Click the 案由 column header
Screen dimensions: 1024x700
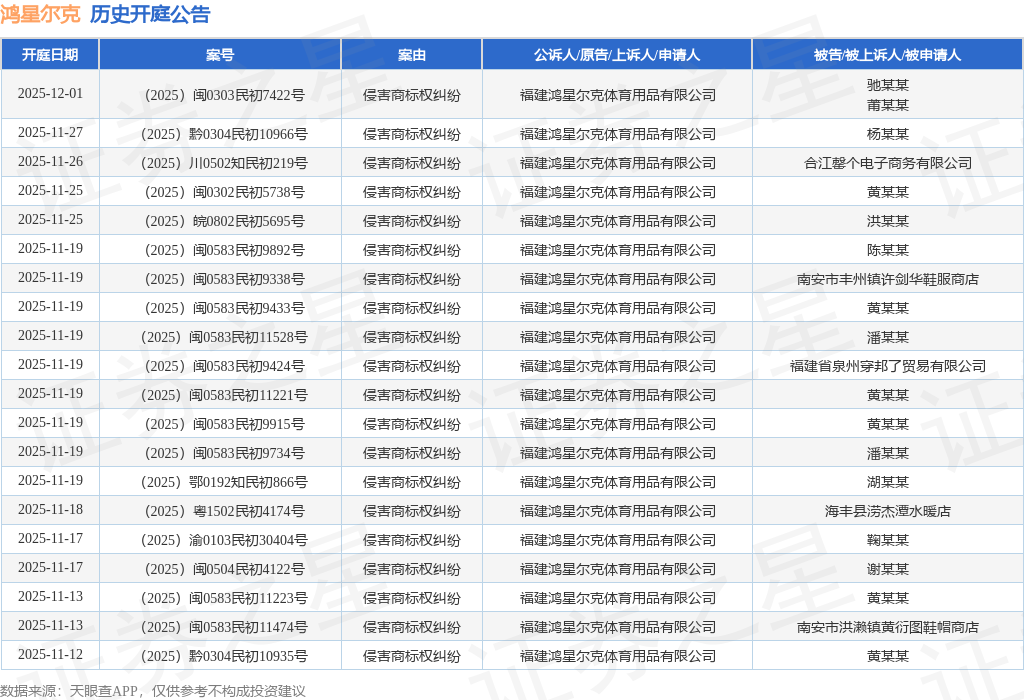[x=411, y=55]
